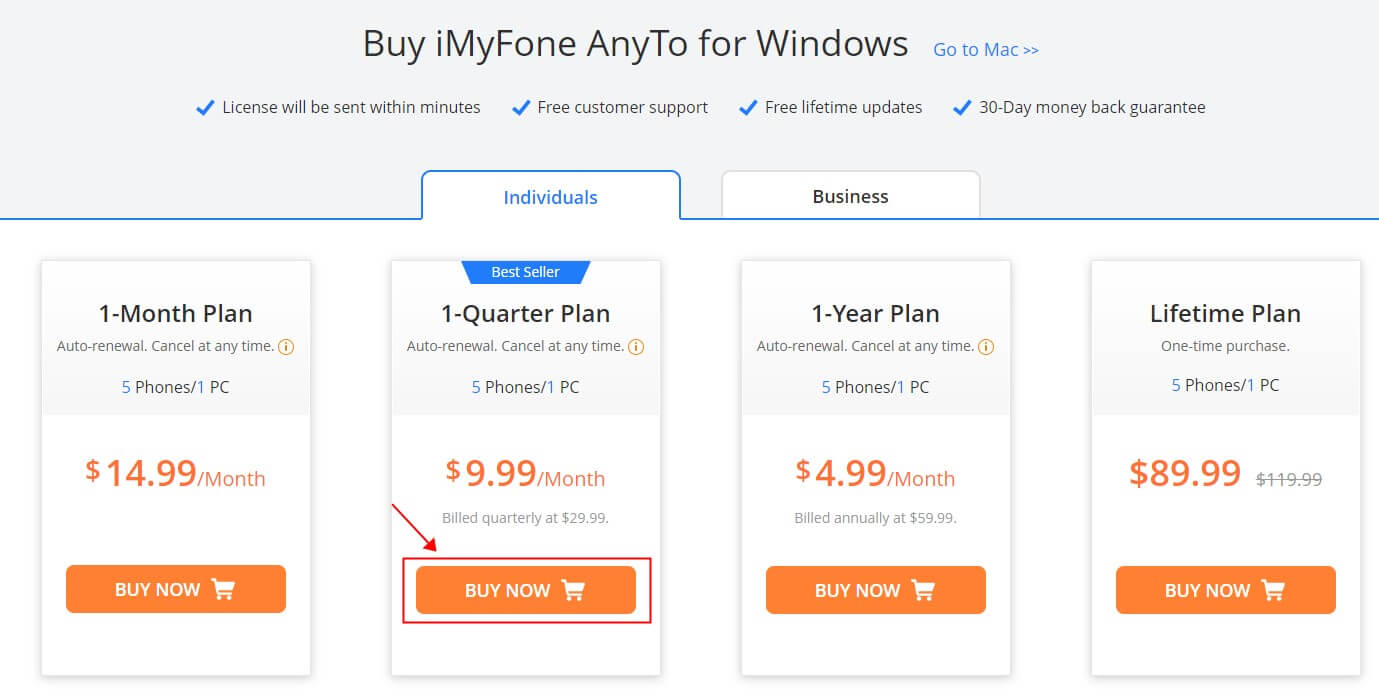1379x698 pixels.
Task: Click cart icon in 1-Year BUY NOW
Action: (x=923, y=590)
